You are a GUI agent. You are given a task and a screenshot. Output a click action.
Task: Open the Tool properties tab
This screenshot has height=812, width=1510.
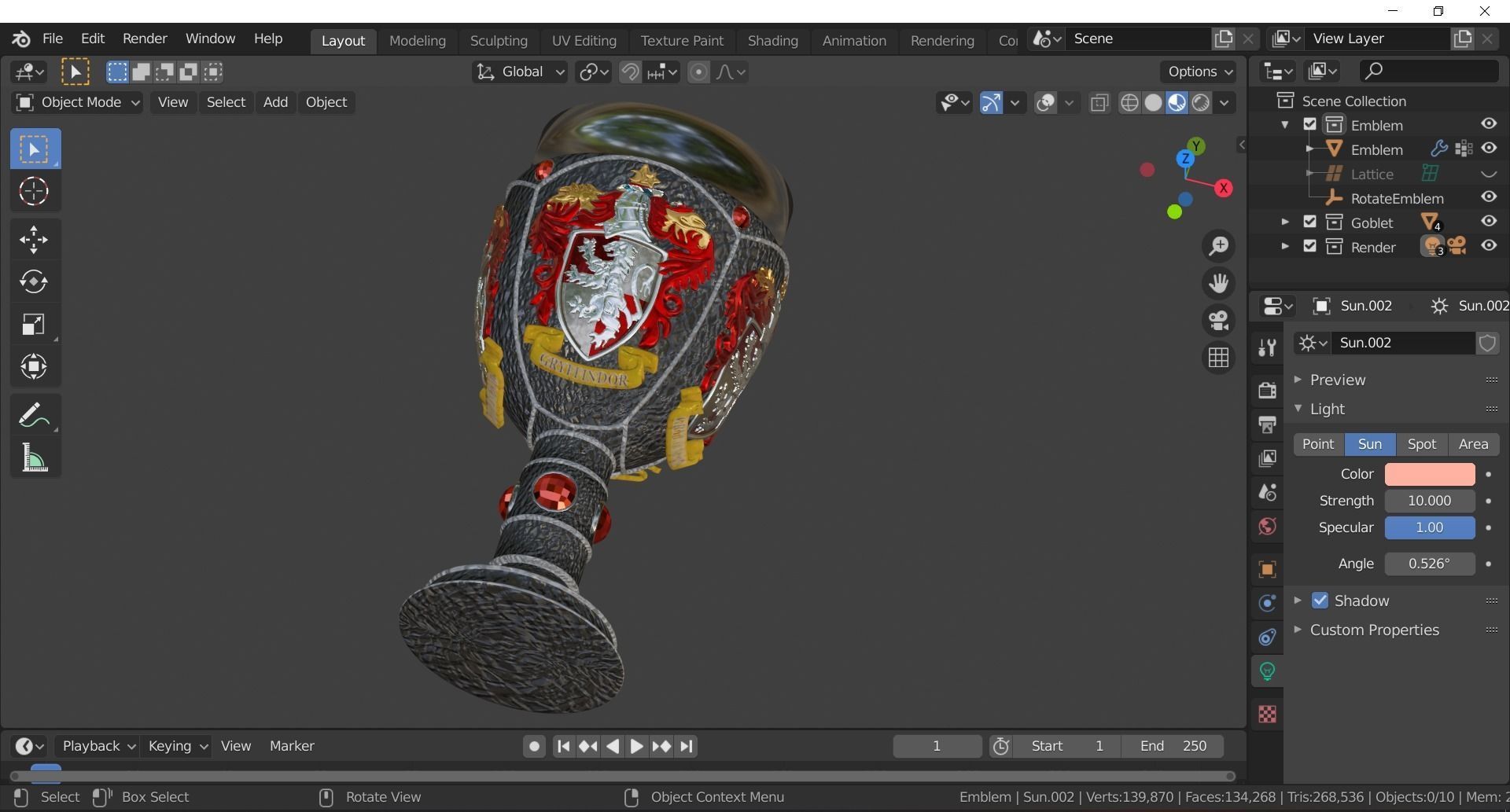1267,347
